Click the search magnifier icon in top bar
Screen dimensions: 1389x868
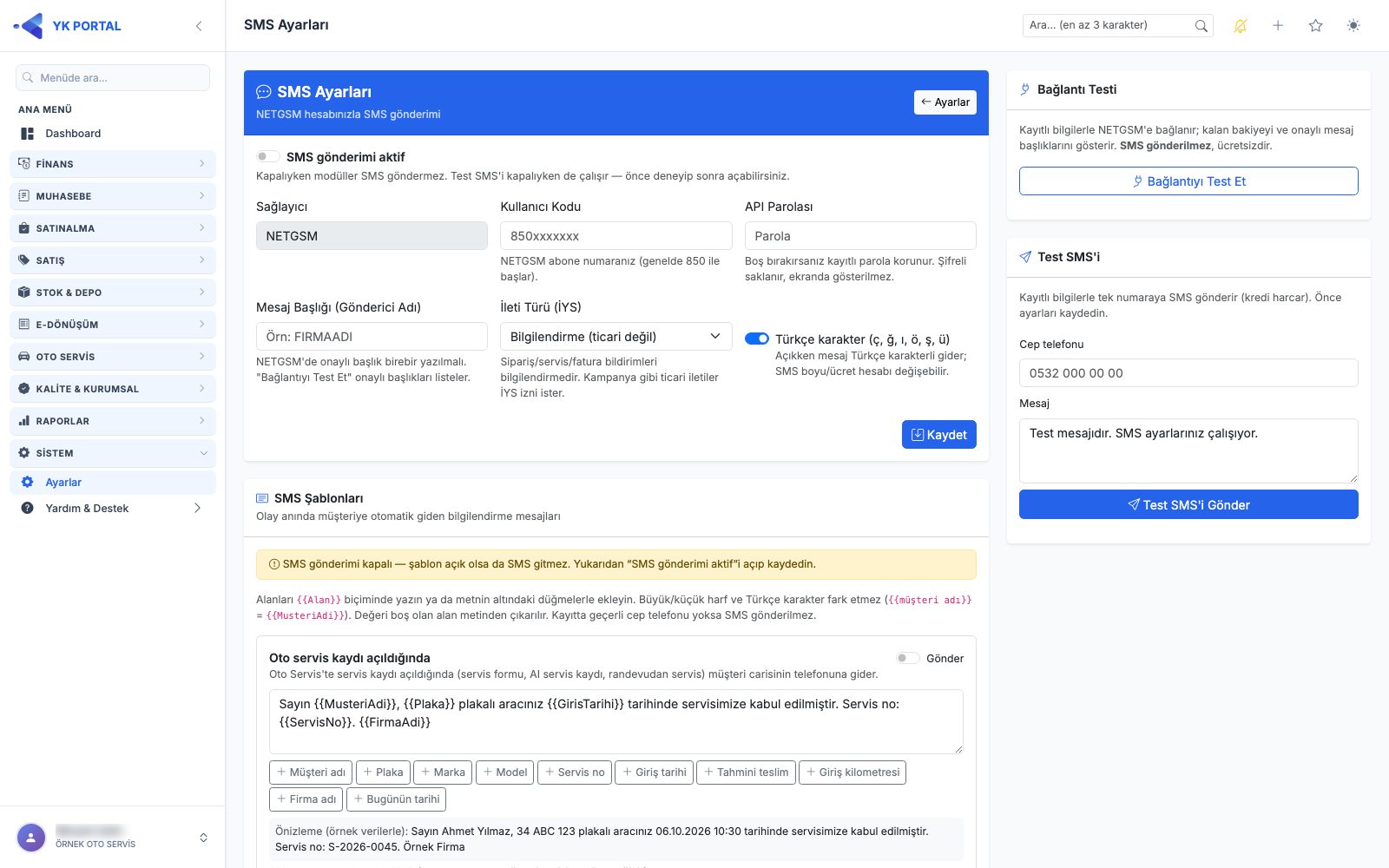point(1201,26)
